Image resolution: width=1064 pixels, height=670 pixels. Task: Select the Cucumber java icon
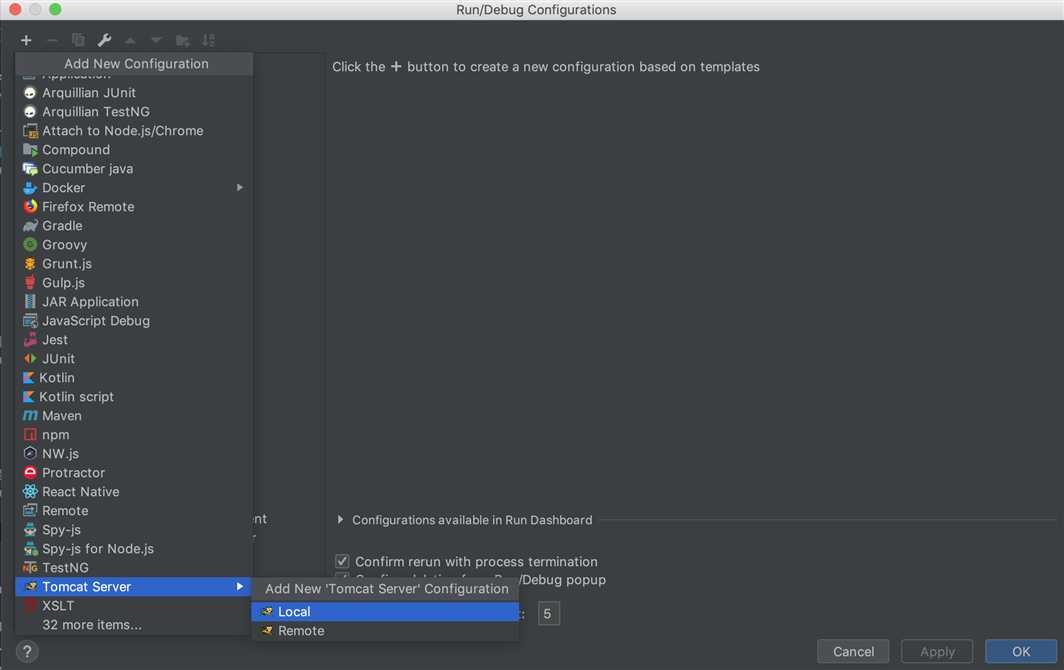pos(30,169)
